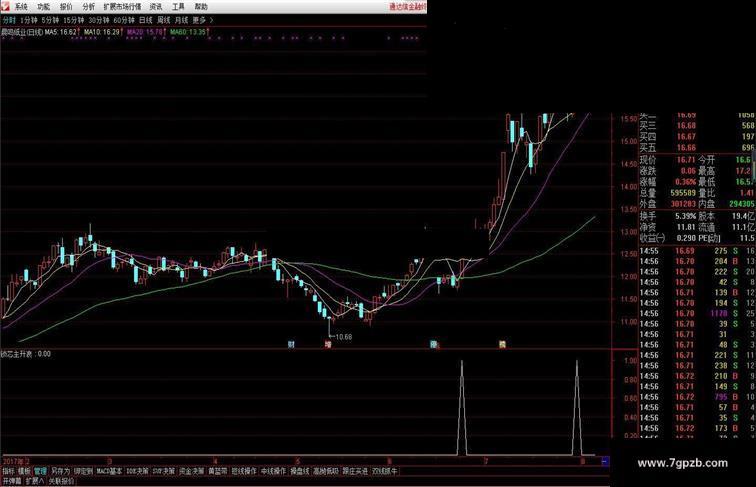756x487 pixels.
Task: Click the 指标 button
Action: point(8,471)
